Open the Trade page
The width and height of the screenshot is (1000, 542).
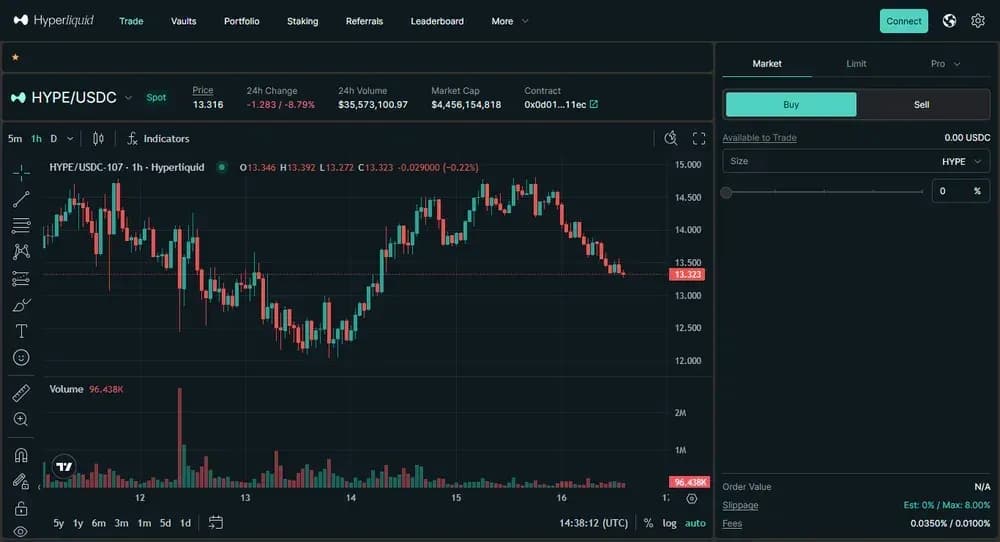pyautogui.click(x=131, y=21)
